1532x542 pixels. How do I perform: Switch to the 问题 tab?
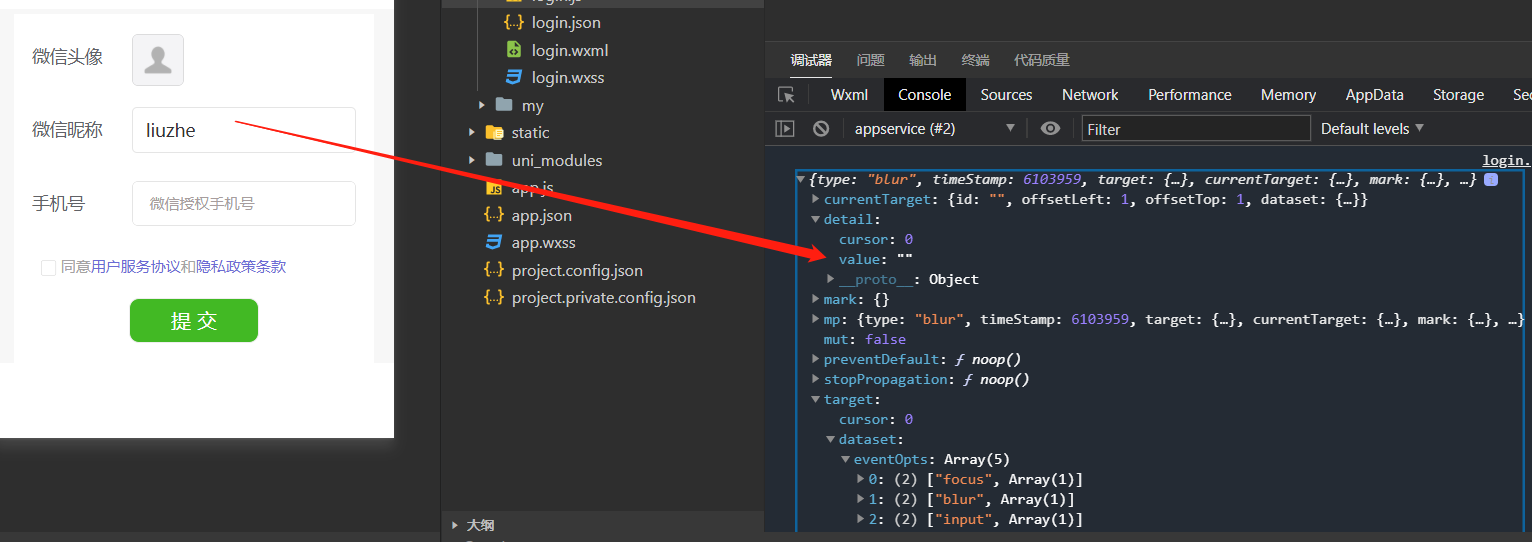[871, 60]
